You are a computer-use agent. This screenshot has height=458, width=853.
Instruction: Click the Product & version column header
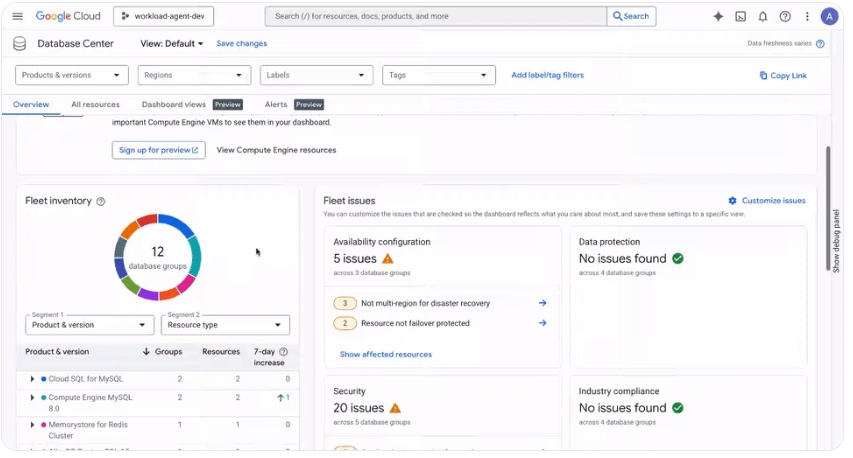pos(57,351)
